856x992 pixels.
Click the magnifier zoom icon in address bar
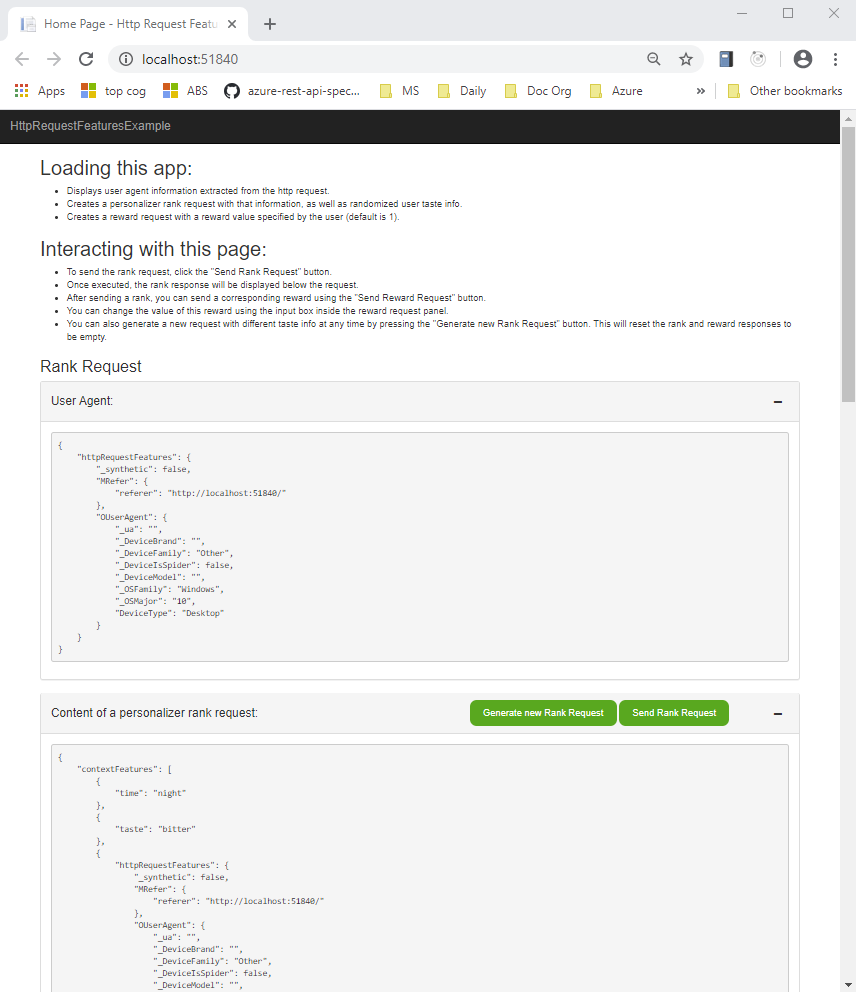pyautogui.click(x=654, y=59)
